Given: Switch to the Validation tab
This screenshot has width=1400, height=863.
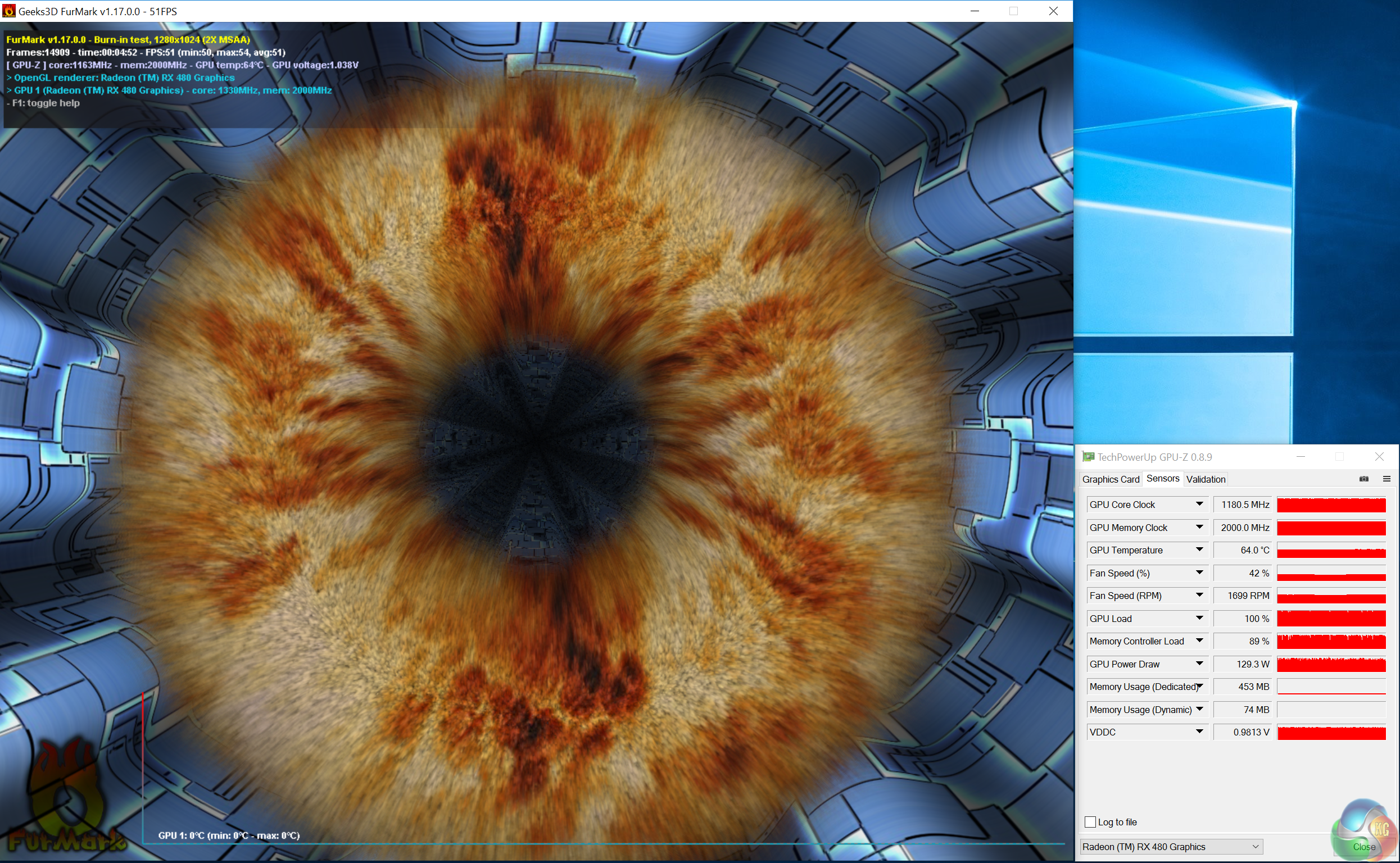Looking at the screenshot, I should click(1206, 479).
